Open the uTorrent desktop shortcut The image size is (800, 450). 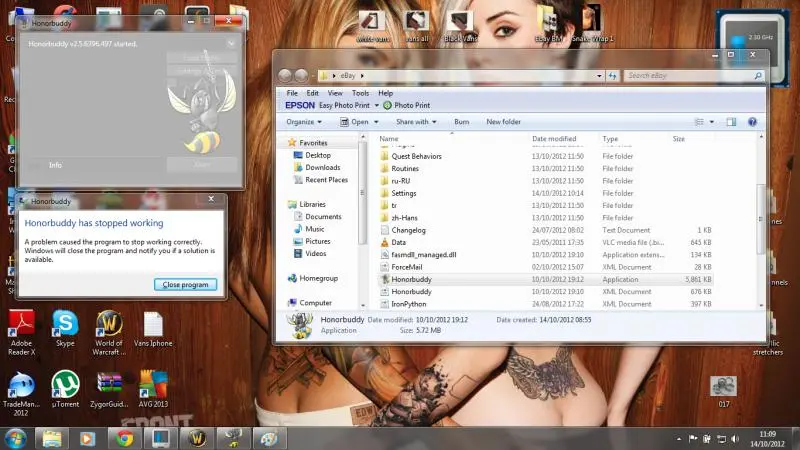(65, 390)
